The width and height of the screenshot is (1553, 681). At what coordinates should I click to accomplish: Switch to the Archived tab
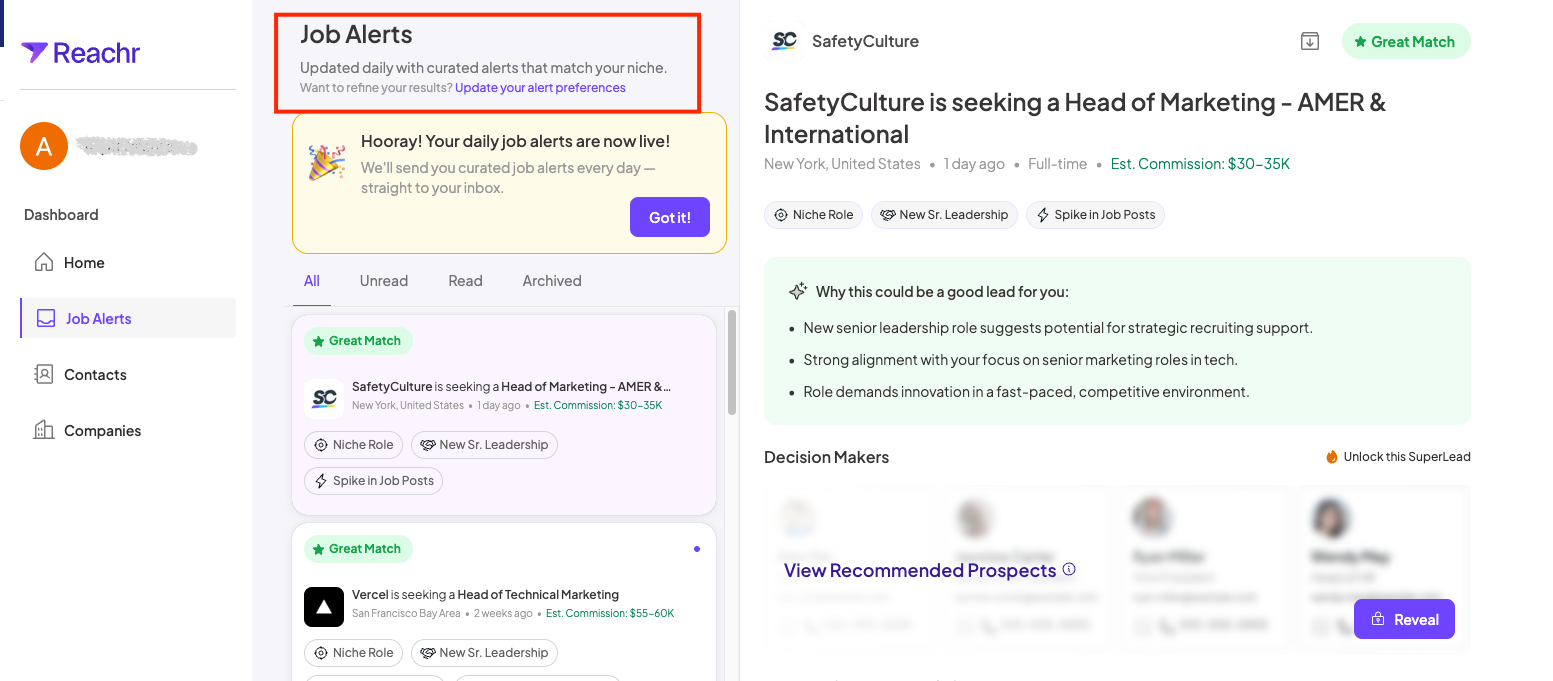point(552,281)
